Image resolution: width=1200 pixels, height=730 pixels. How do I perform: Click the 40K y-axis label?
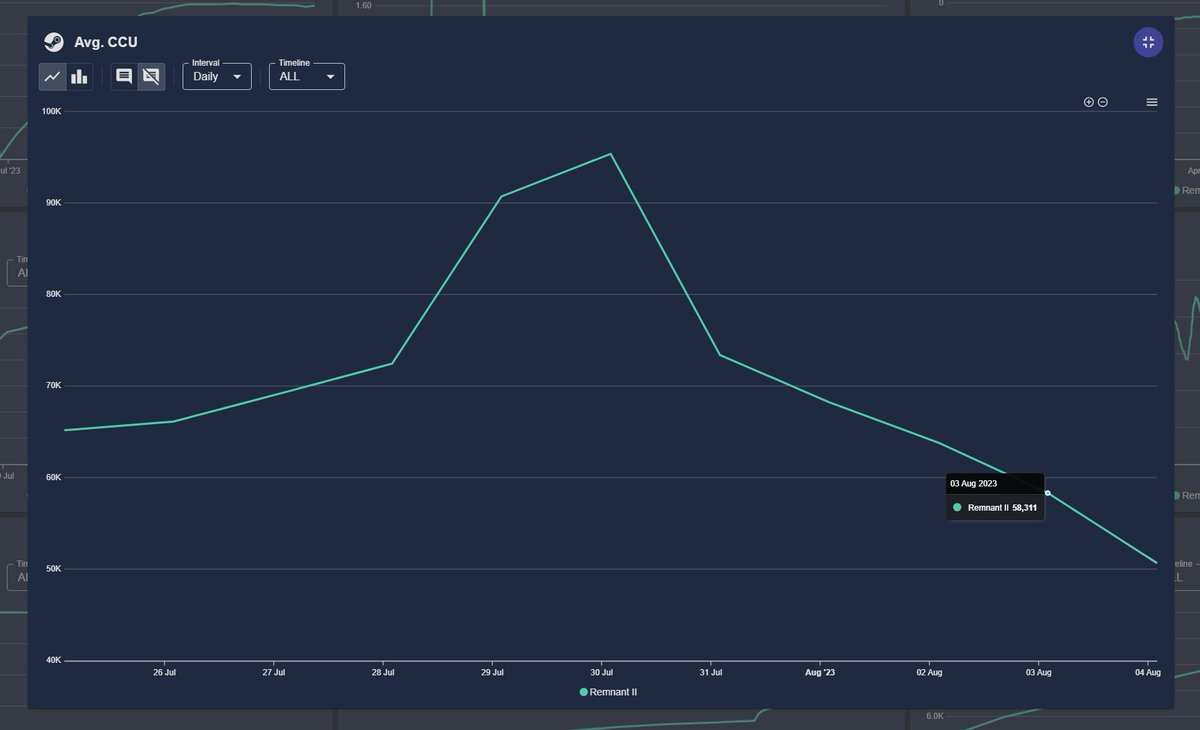[53, 660]
